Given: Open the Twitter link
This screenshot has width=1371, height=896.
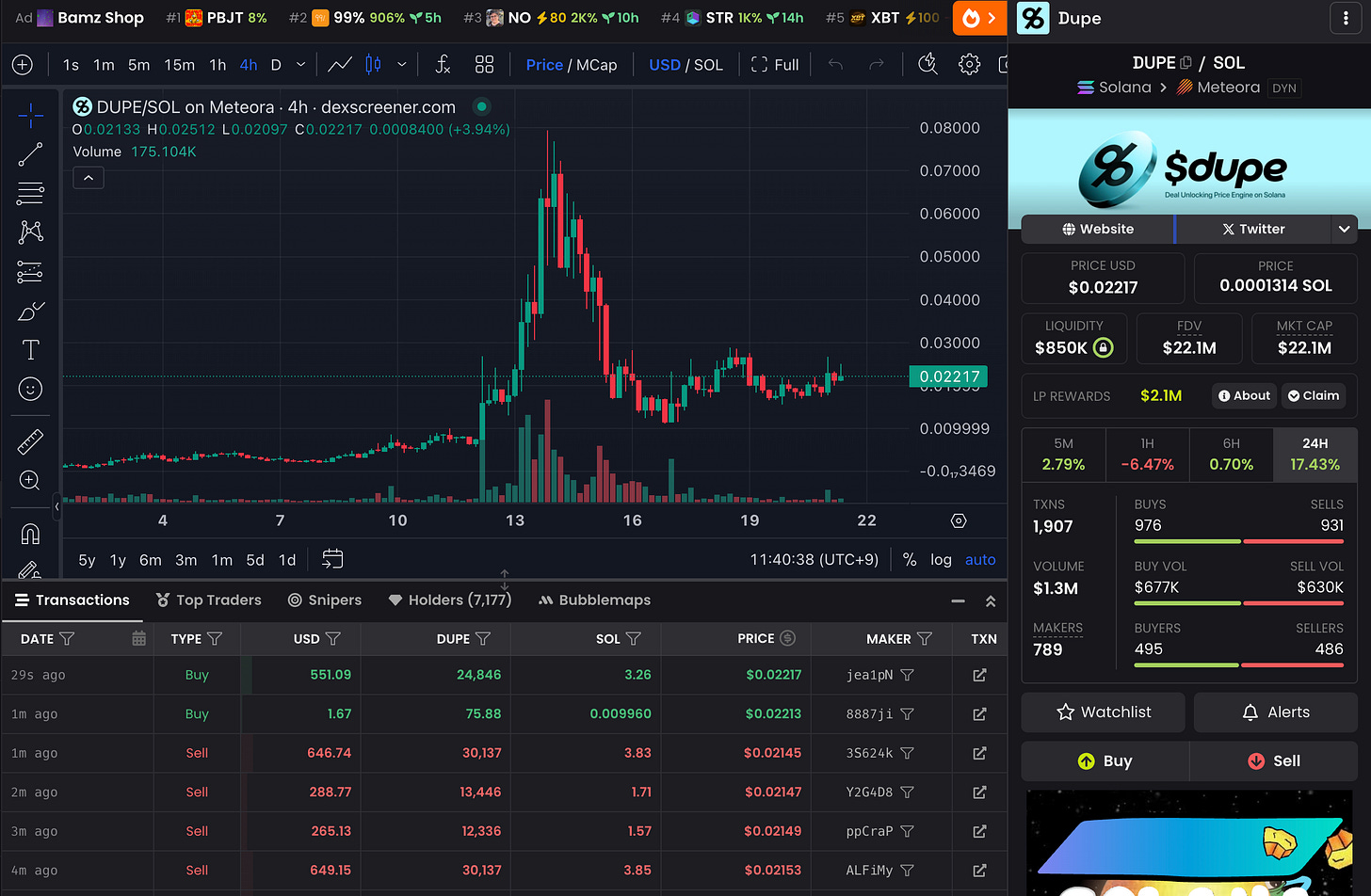Looking at the screenshot, I should pos(1253,229).
